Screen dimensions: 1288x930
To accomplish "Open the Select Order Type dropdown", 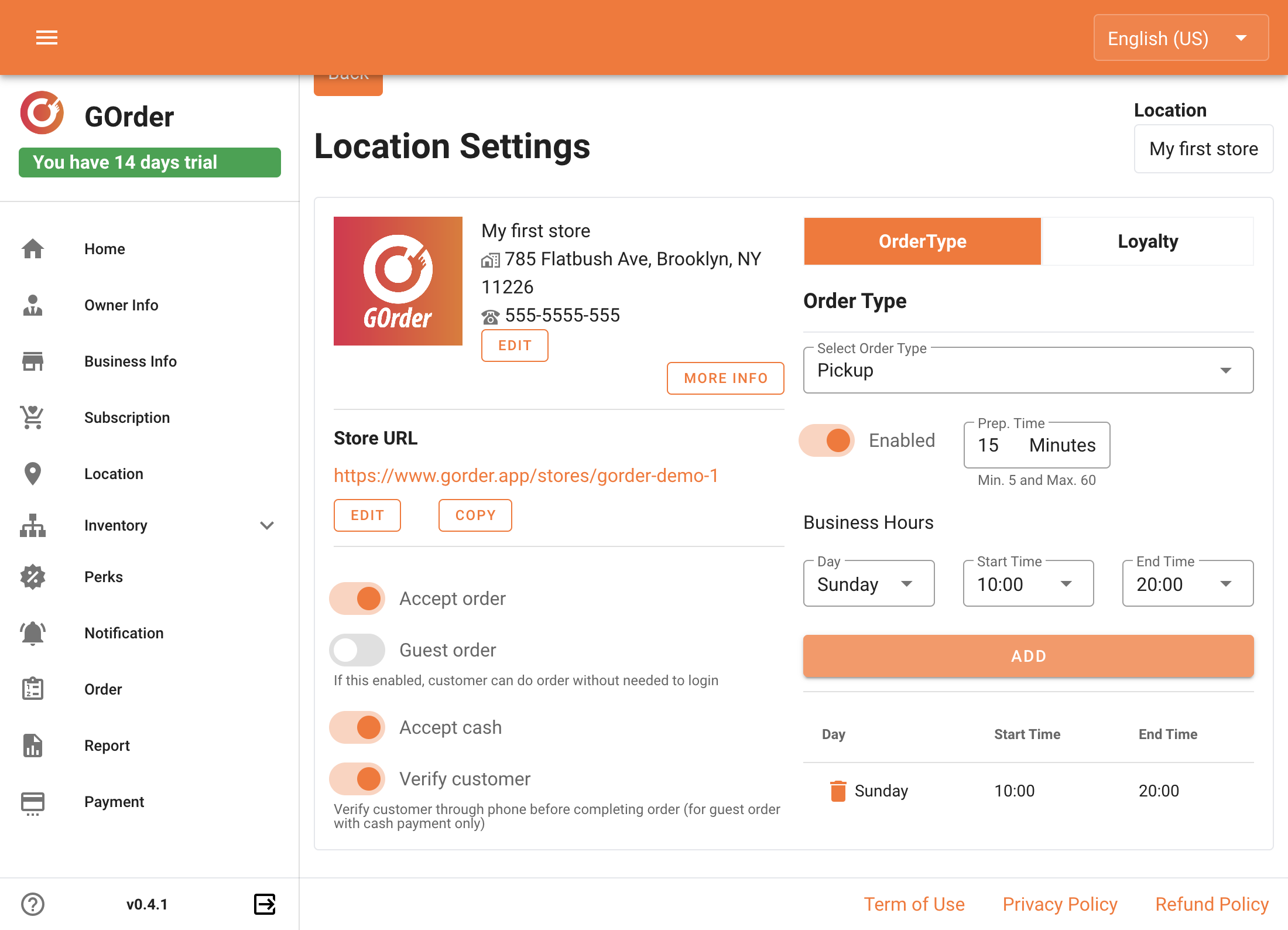I will [1029, 370].
